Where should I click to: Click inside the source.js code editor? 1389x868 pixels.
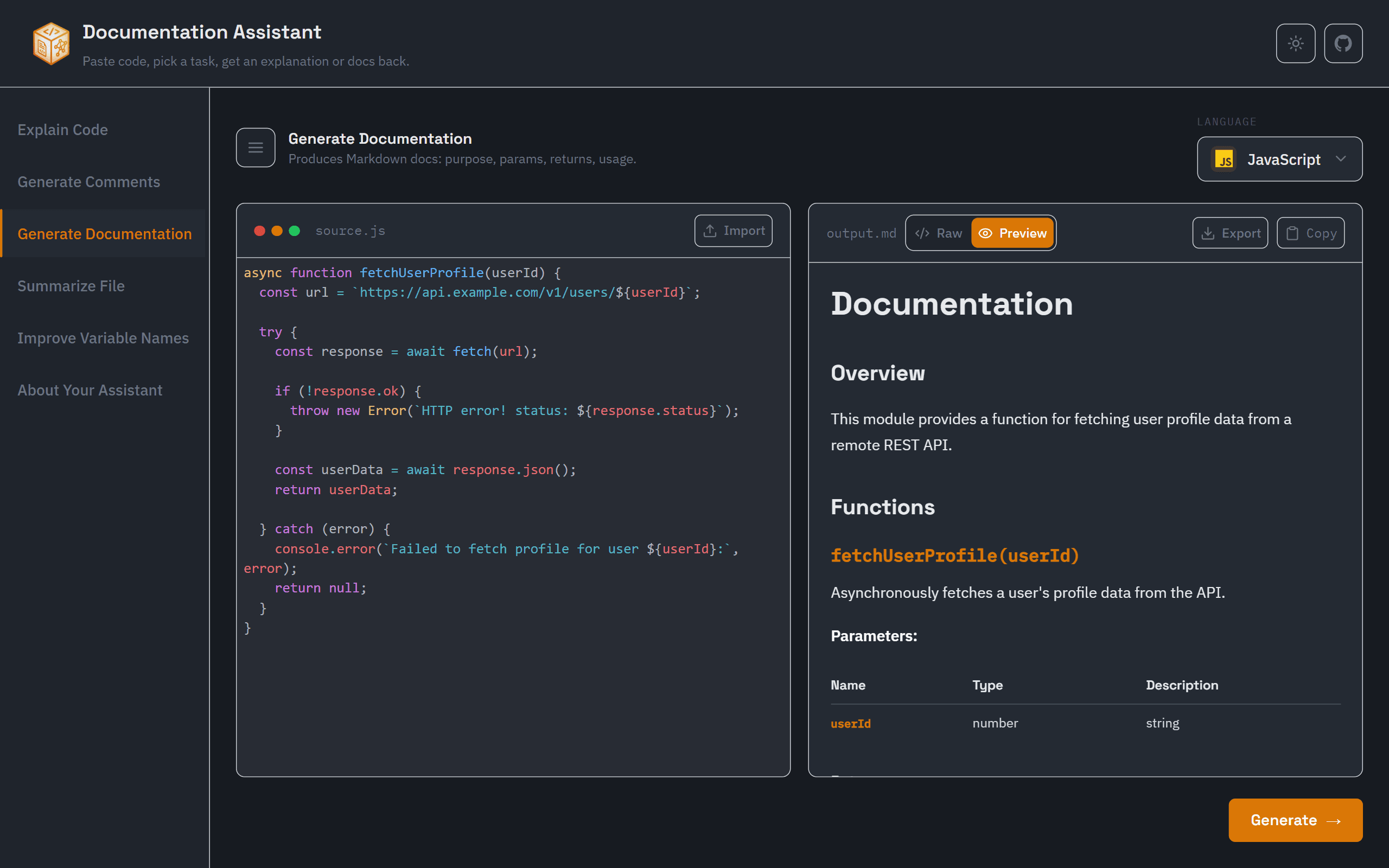pos(513,516)
